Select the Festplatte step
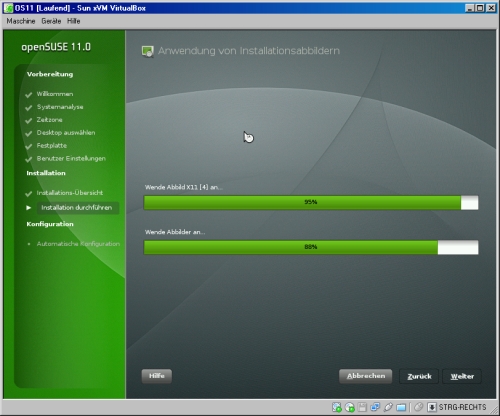The height and width of the screenshot is (416, 500). point(52,146)
